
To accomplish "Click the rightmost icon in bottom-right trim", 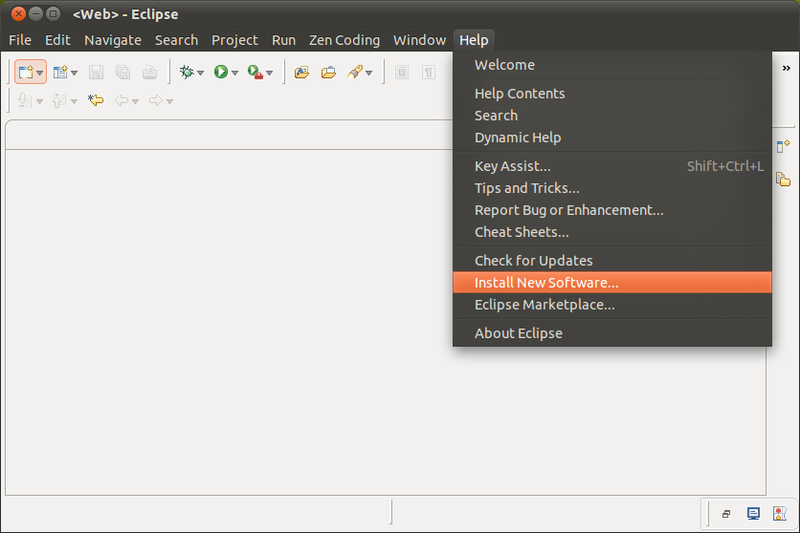I will pyautogui.click(x=780, y=513).
